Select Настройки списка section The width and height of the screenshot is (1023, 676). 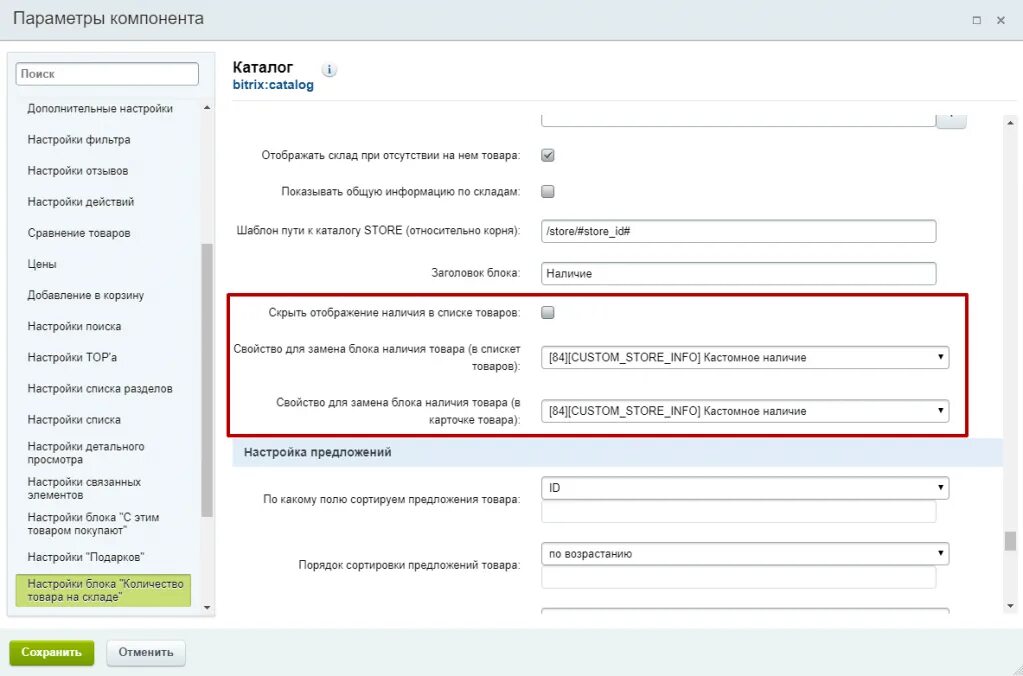[x=74, y=420]
